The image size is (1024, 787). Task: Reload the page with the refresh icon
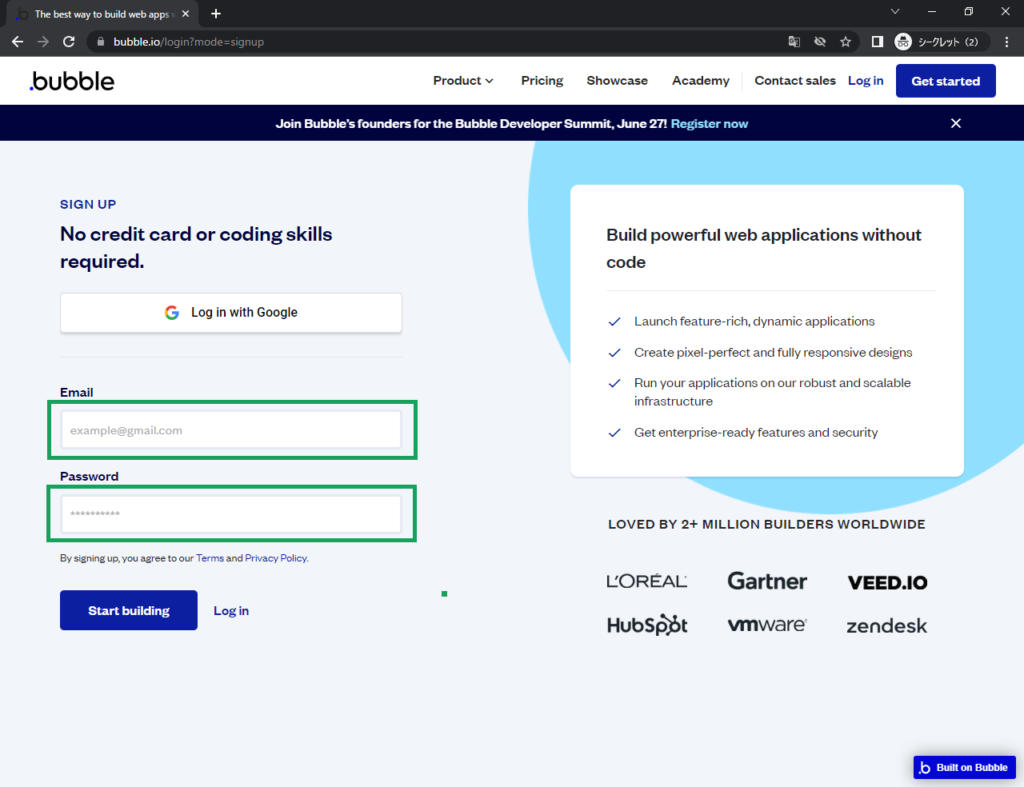click(x=69, y=42)
